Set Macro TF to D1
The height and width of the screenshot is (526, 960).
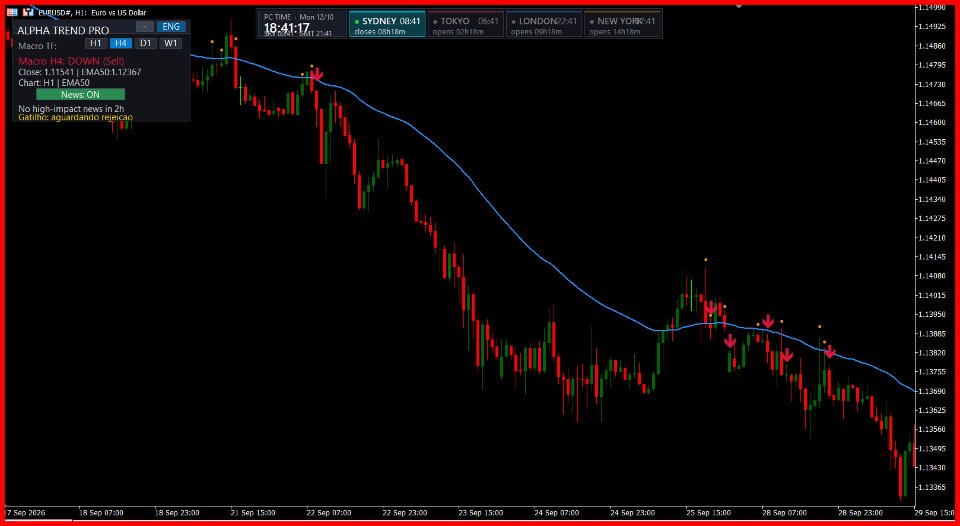(x=145, y=43)
